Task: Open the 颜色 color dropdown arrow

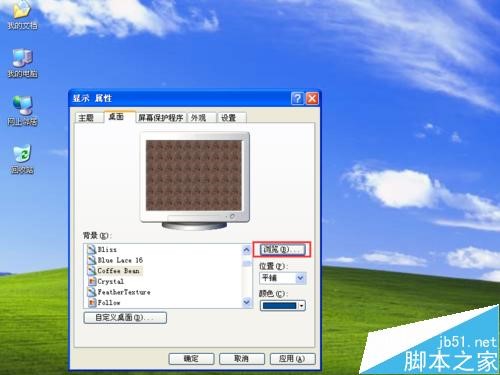Action: point(301,305)
